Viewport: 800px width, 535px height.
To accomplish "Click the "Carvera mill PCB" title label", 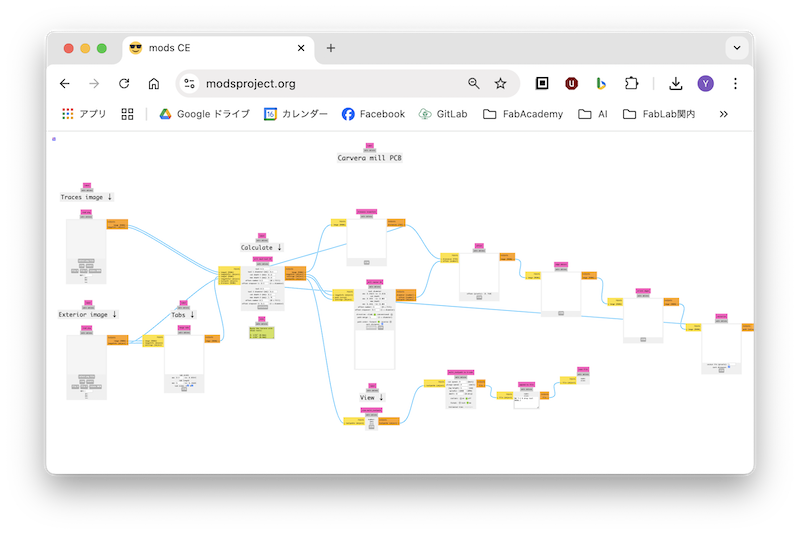I will click(369, 158).
